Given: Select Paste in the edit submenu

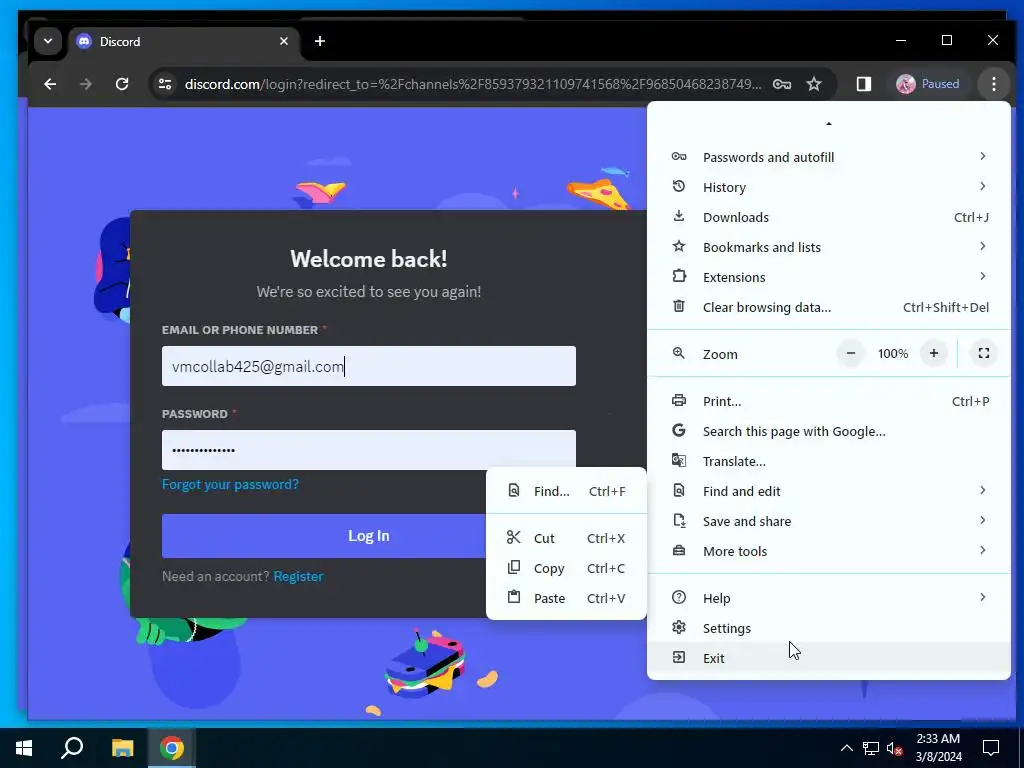Looking at the screenshot, I should pyautogui.click(x=566, y=598).
